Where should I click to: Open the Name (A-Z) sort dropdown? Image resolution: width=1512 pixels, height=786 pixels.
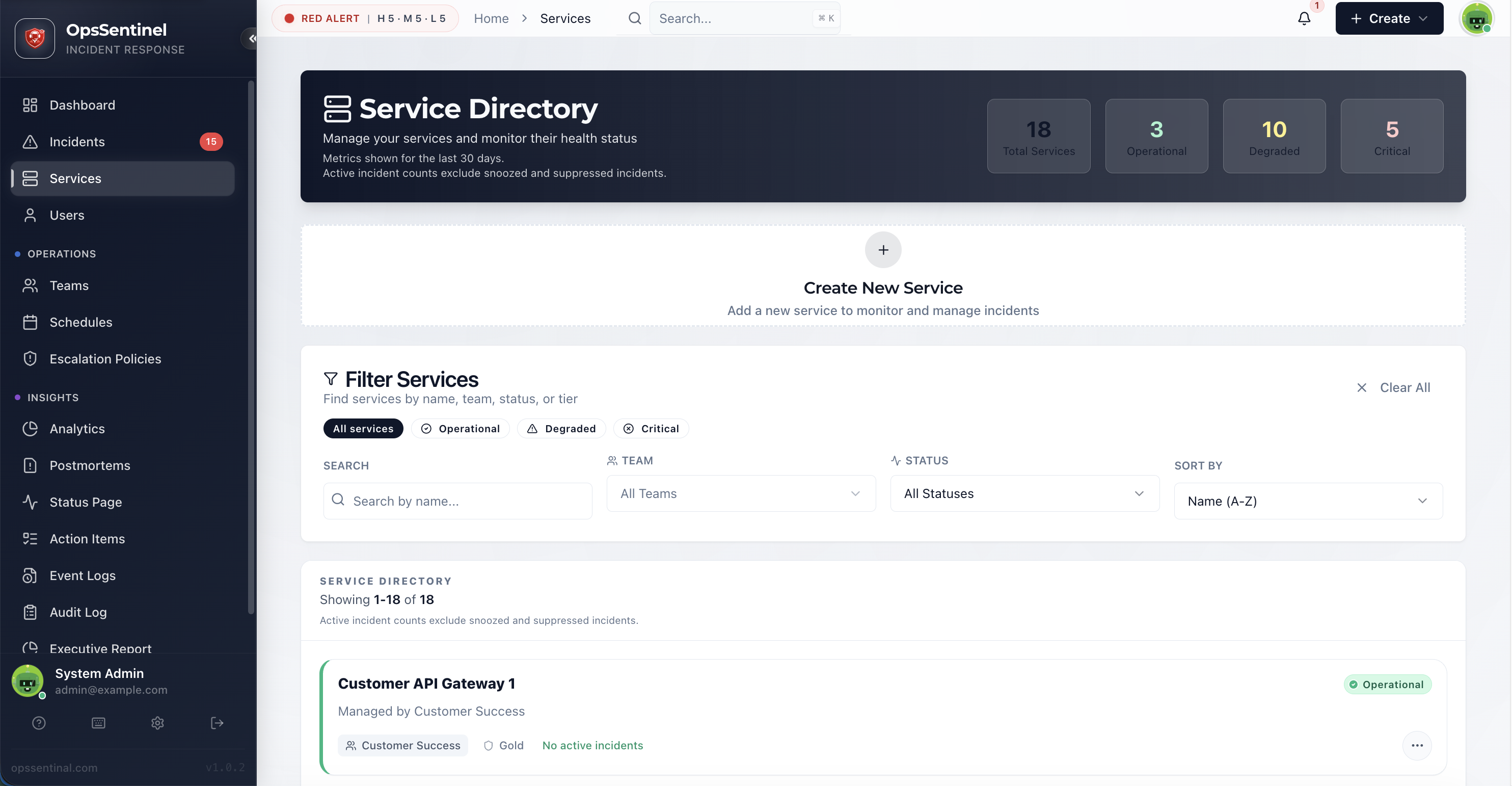[1308, 501]
